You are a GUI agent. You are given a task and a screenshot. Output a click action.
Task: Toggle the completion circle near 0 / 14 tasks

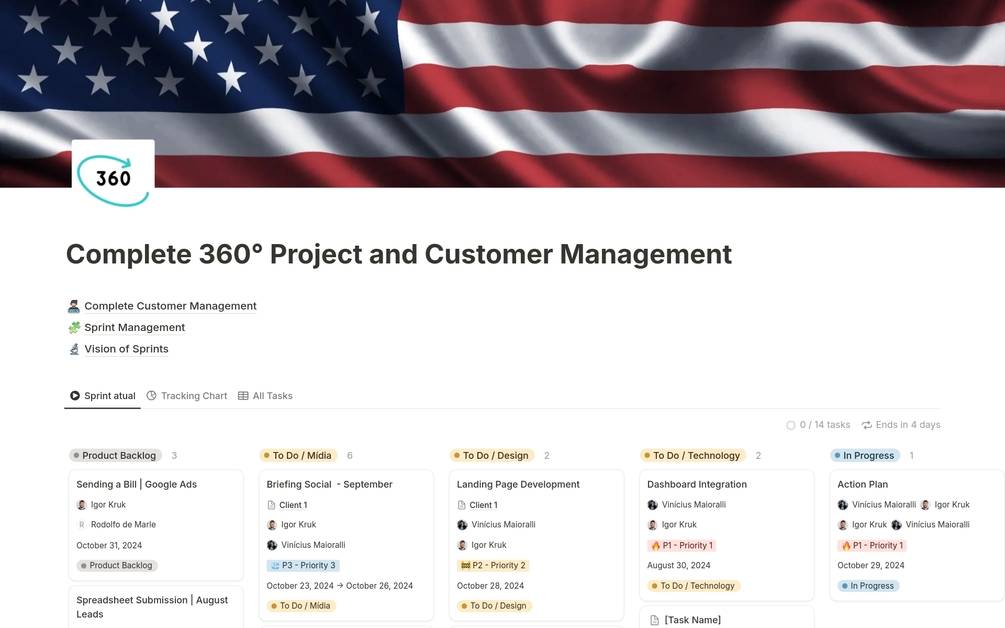point(791,424)
